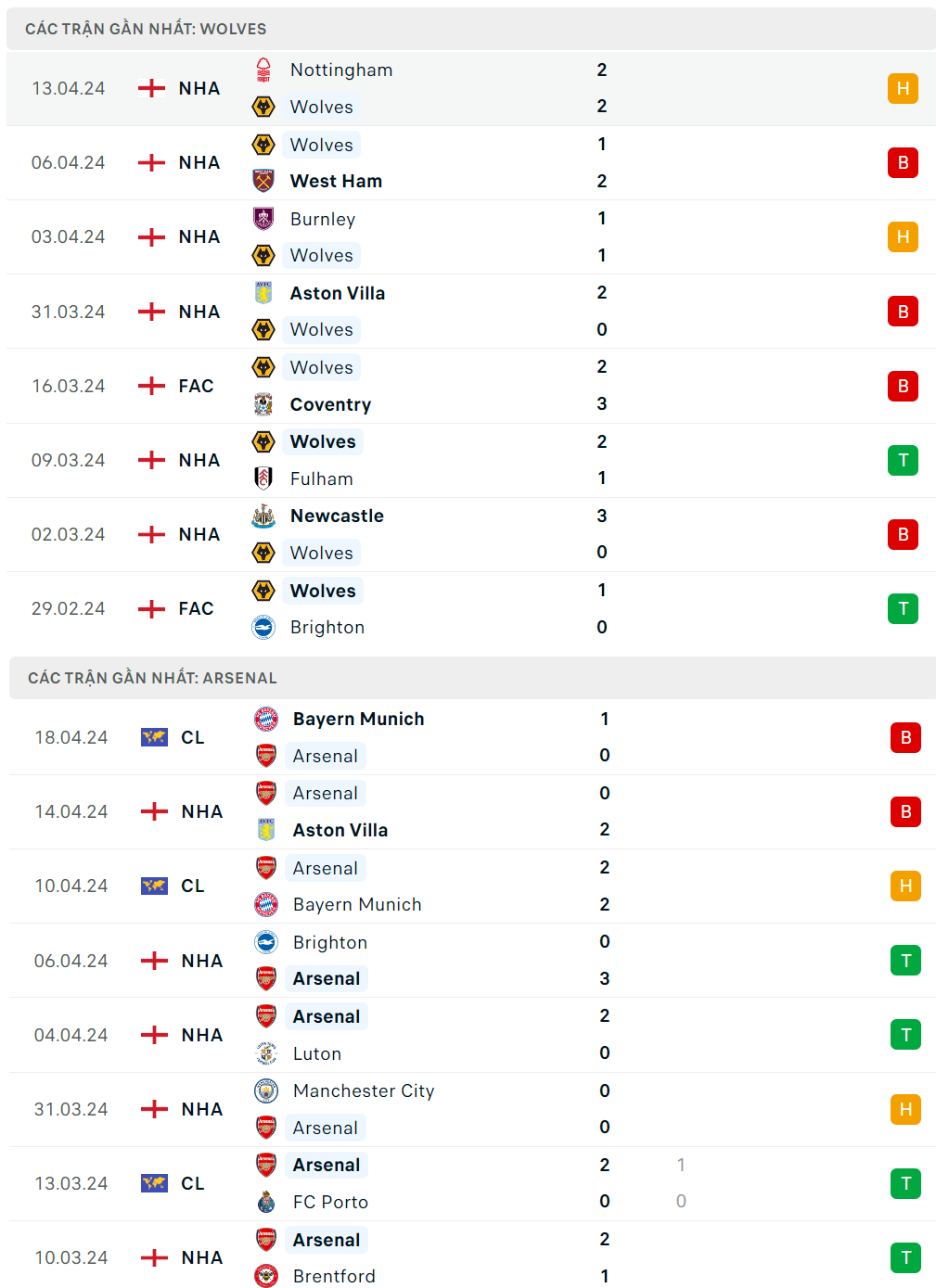Click the Brentford club crest
The width and height of the screenshot is (936, 1288).
[266, 1276]
